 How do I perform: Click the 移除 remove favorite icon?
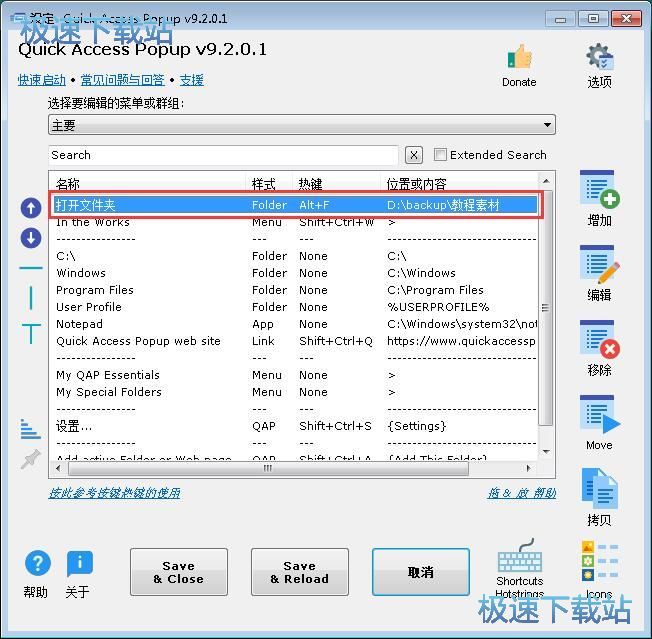(600, 338)
